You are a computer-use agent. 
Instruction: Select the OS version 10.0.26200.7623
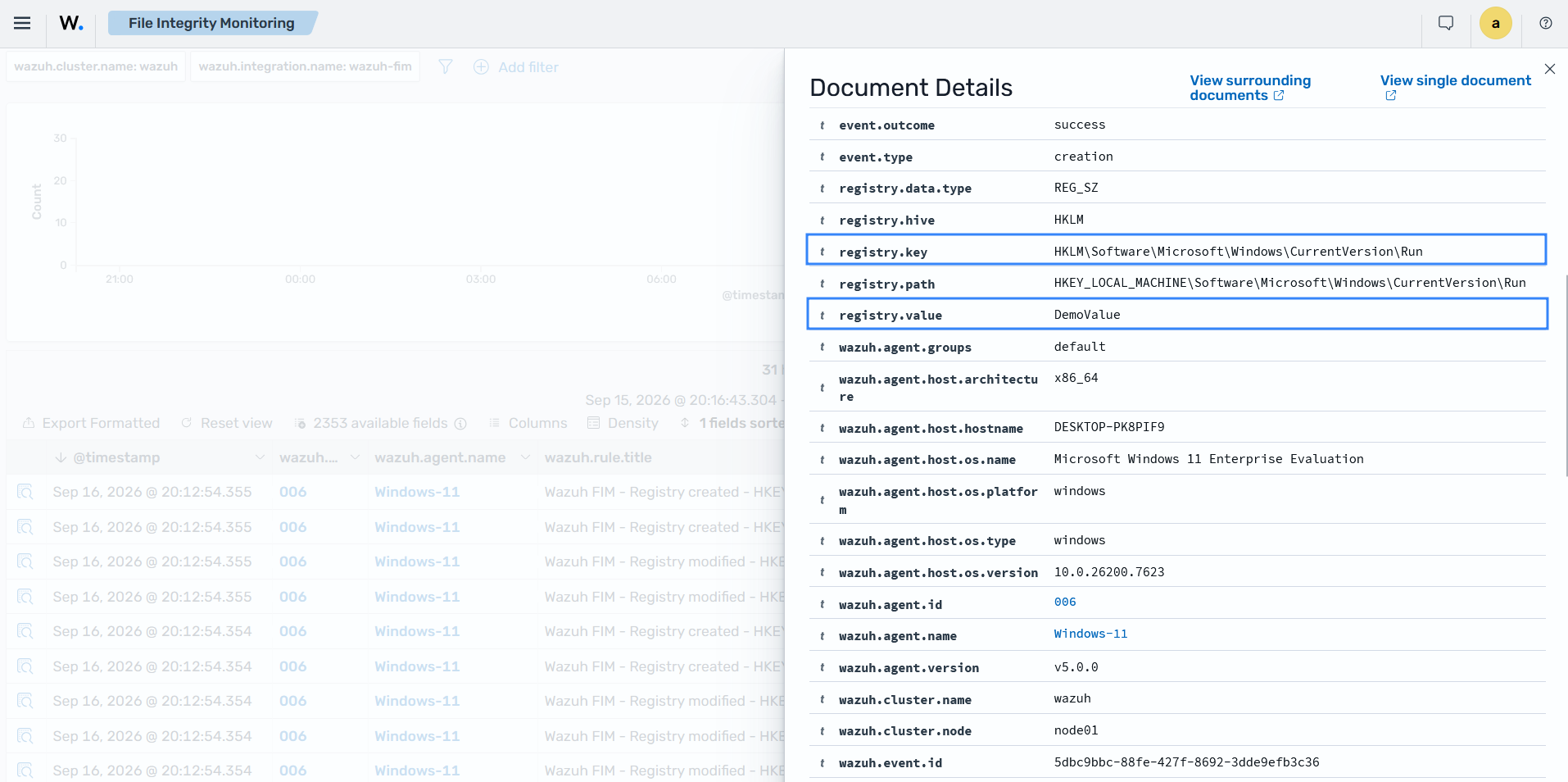tap(1109, 572)
